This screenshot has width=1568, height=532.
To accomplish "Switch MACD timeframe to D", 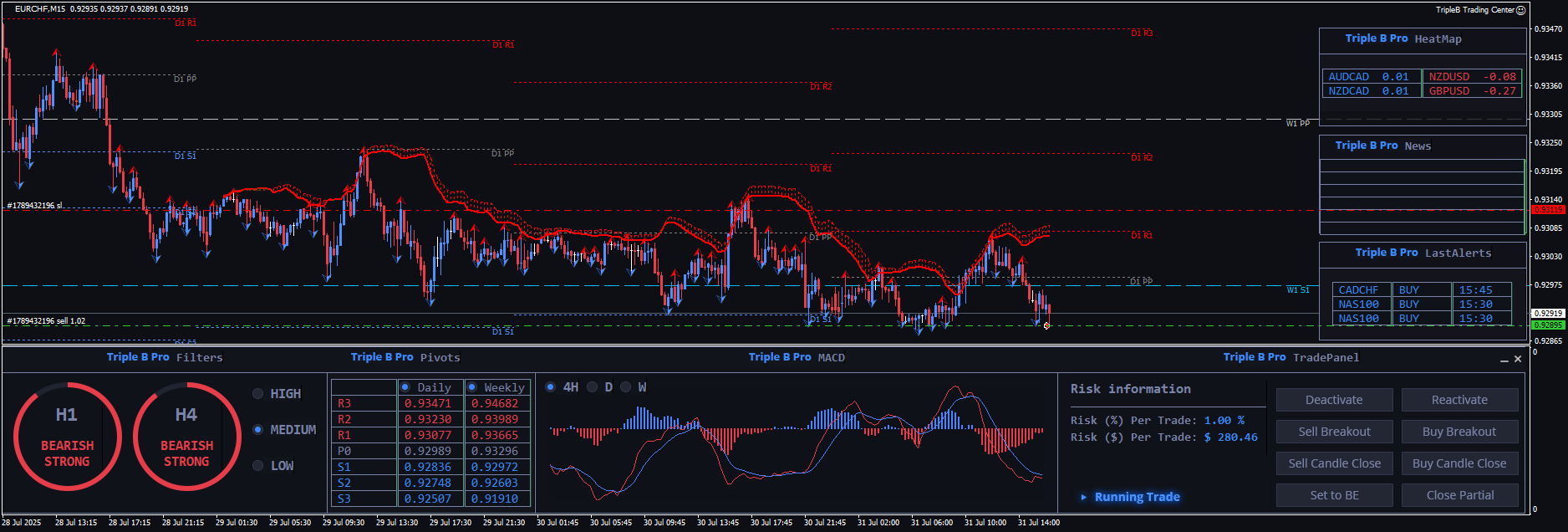I will coord(593,387).
